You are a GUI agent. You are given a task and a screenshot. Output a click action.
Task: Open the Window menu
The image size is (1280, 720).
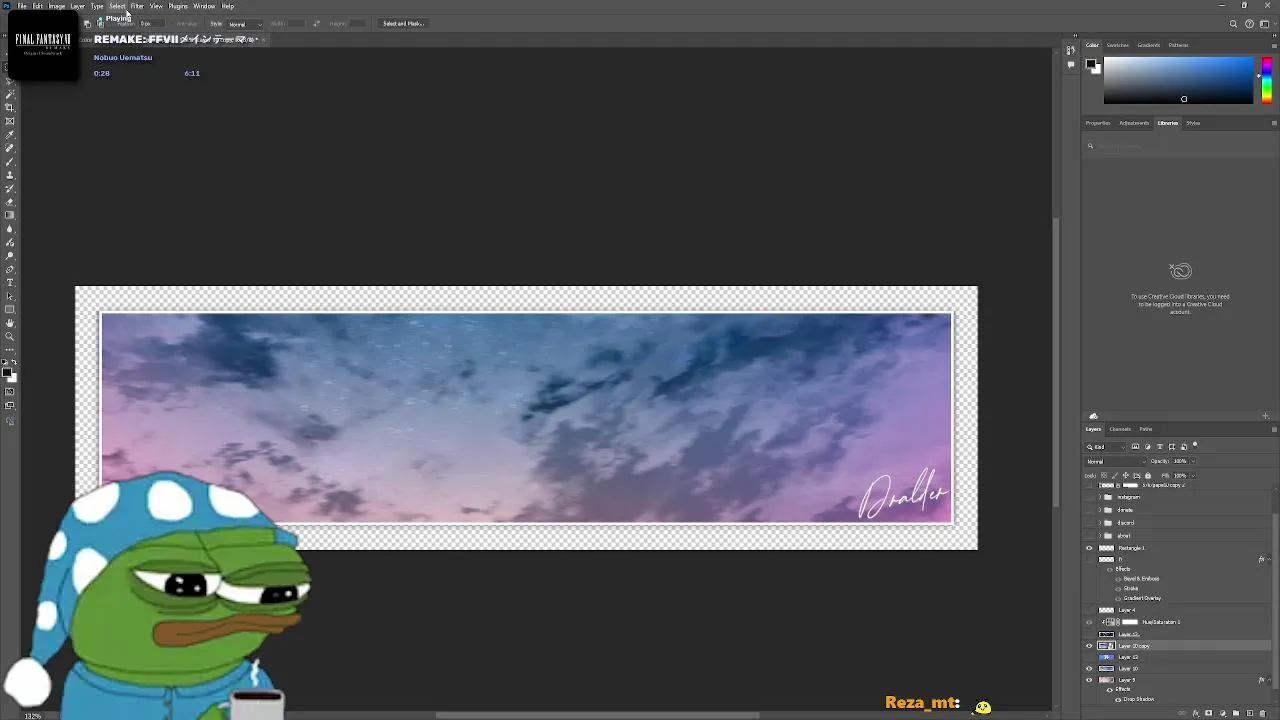pos(204,6)
